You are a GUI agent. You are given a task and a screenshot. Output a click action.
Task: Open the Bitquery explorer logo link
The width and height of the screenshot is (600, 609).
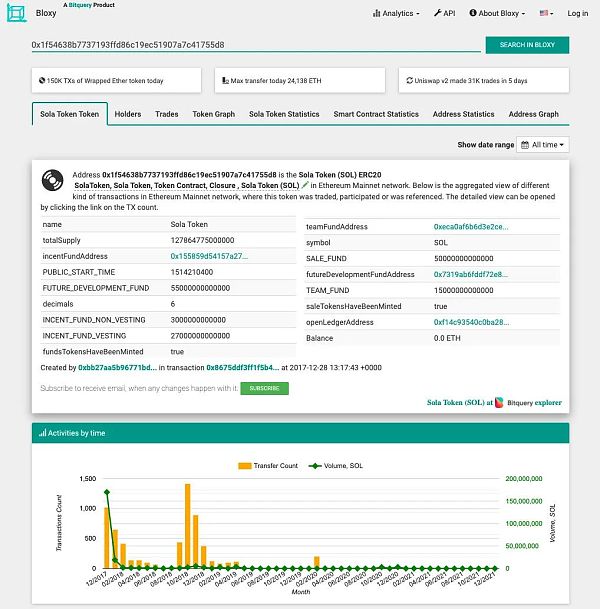513,402
